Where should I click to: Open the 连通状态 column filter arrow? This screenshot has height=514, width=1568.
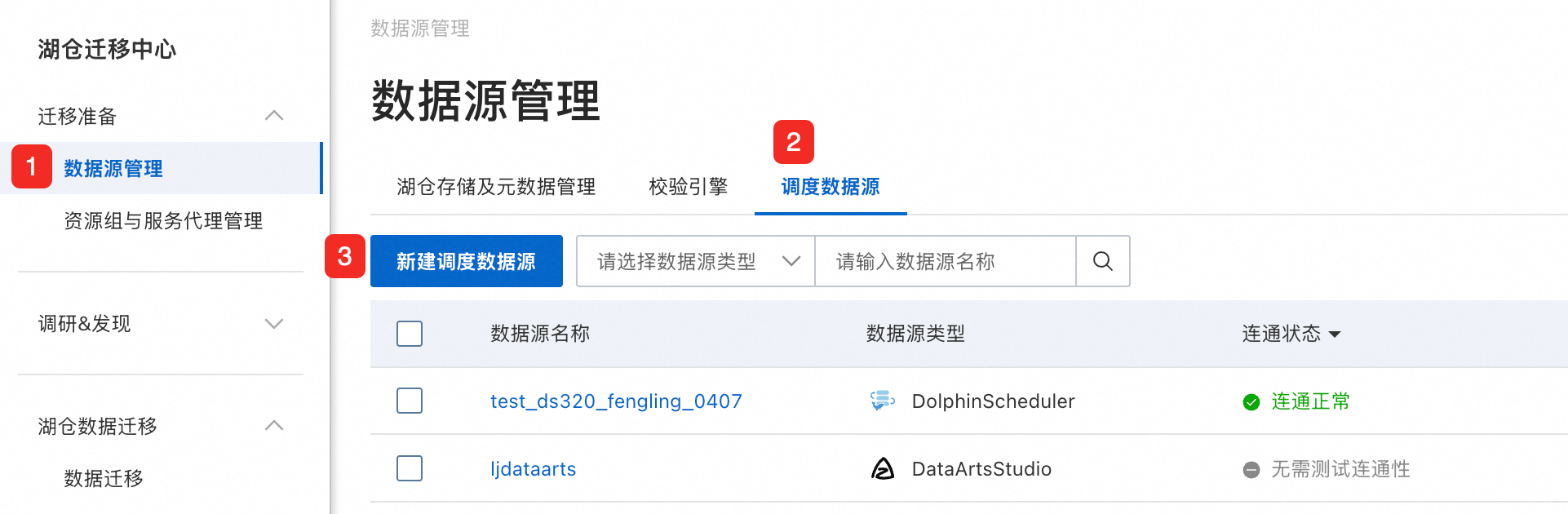tap(1335, 335)
